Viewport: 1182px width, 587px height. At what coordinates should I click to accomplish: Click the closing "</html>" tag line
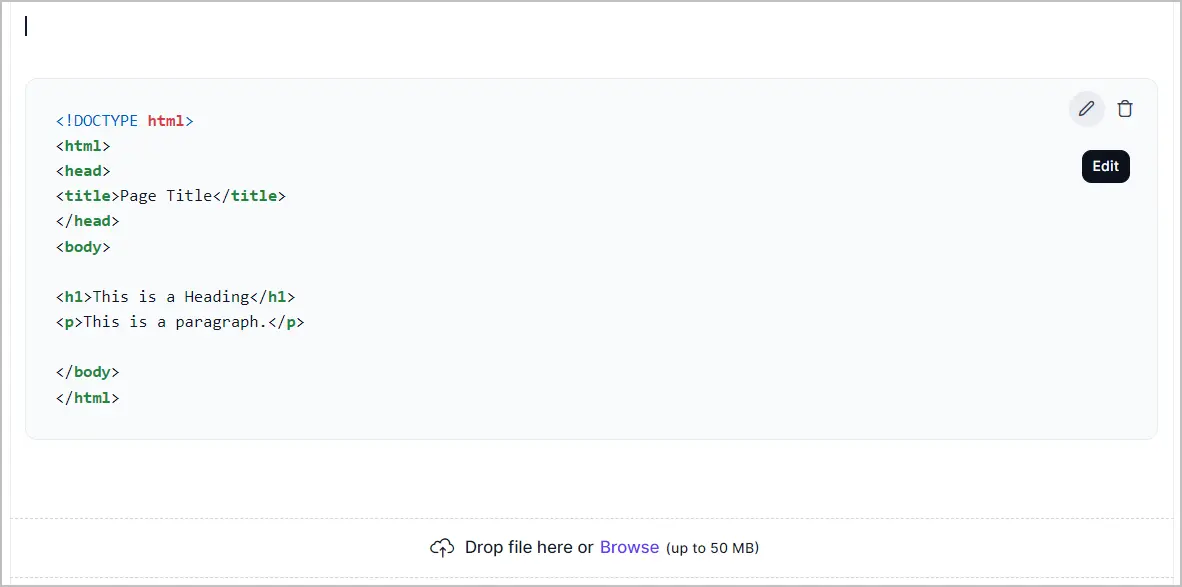pyautogui.click(x=87, y=397)
